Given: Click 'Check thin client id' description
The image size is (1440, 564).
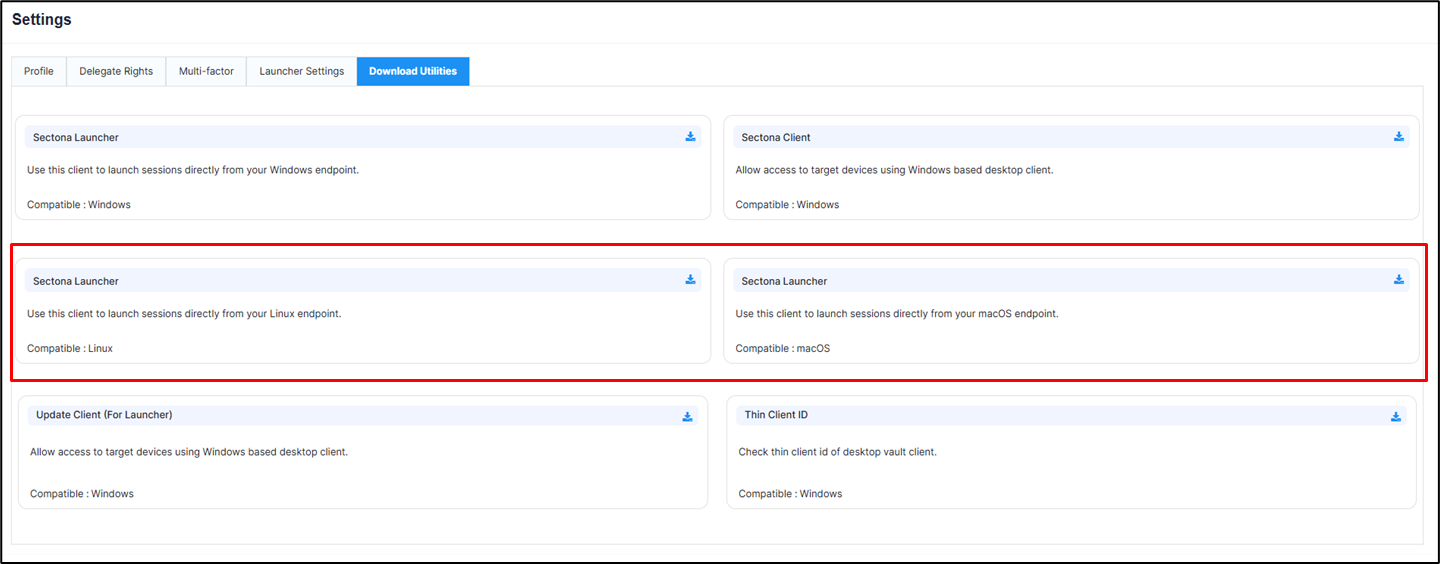Looking at the screenshot, I should [838, 452].
